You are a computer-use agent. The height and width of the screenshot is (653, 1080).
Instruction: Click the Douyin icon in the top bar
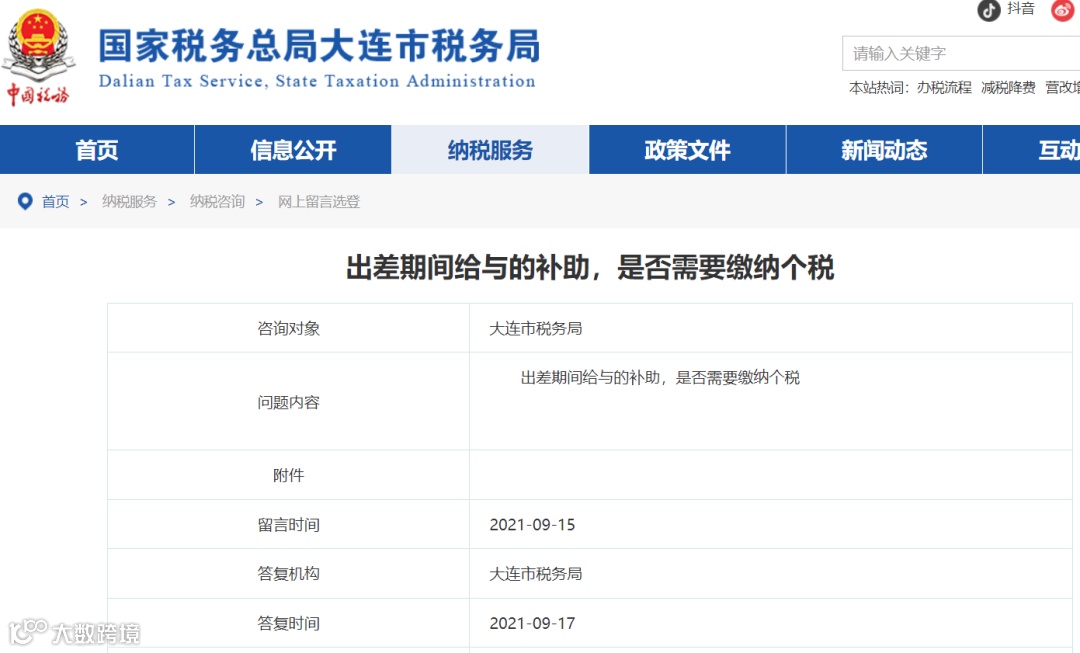click(990, 10)
